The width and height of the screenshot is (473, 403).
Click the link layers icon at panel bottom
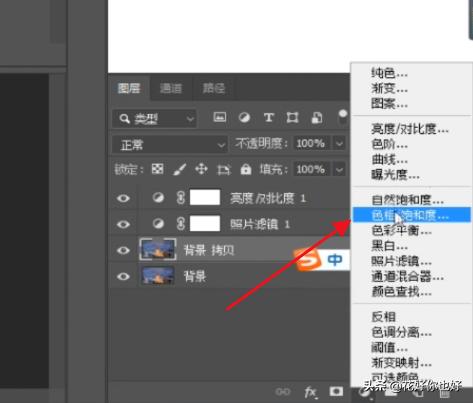click(x=283, y=392)
